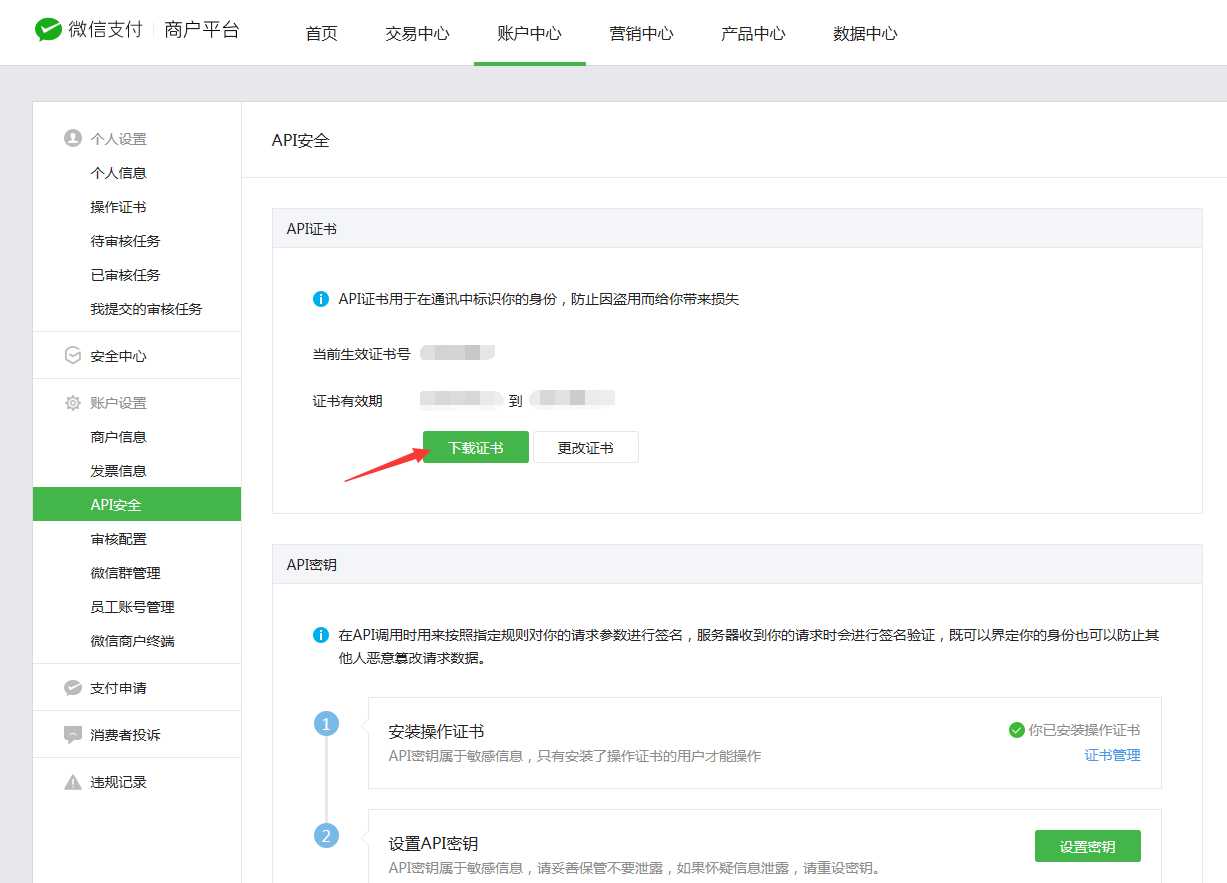This screenshot has height=883, width=1227.
Task: Open the 证书管理 link
Action: pyautogui.click(x=1112, y=755)
